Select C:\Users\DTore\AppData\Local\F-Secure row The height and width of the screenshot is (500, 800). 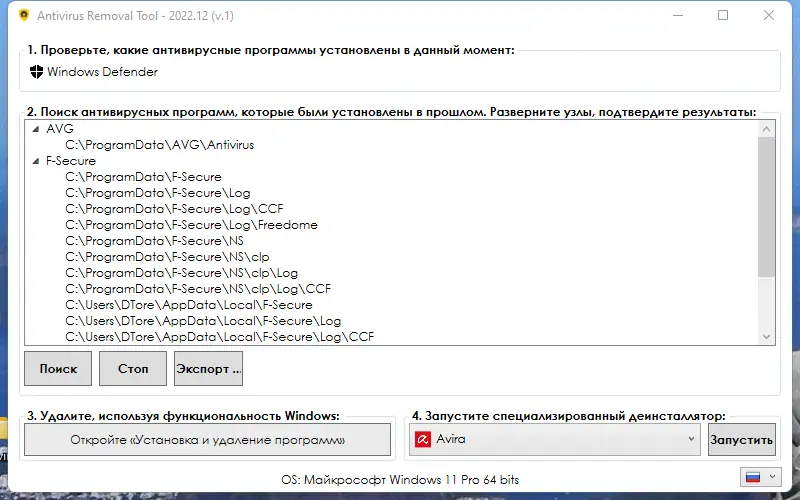pyautogui.click(x=189, y=305)
